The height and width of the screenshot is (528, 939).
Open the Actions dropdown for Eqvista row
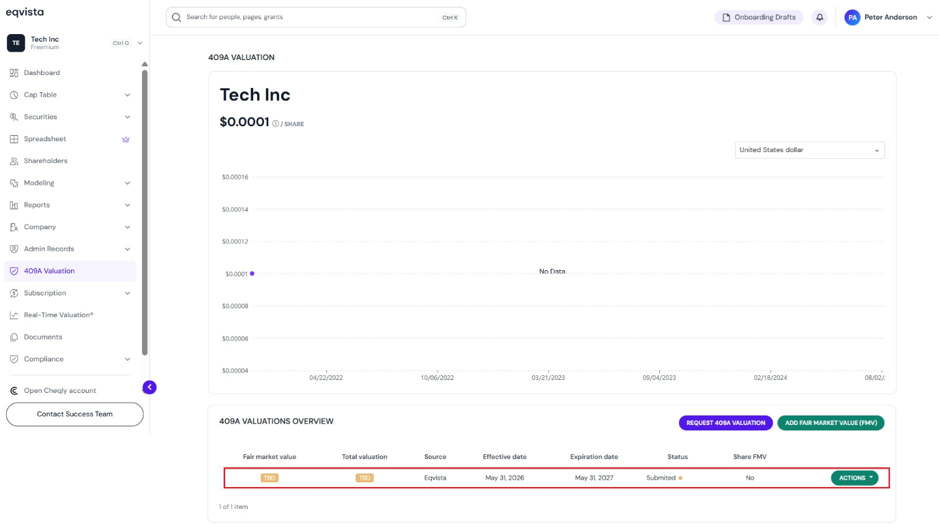click(x=855, y=478)
